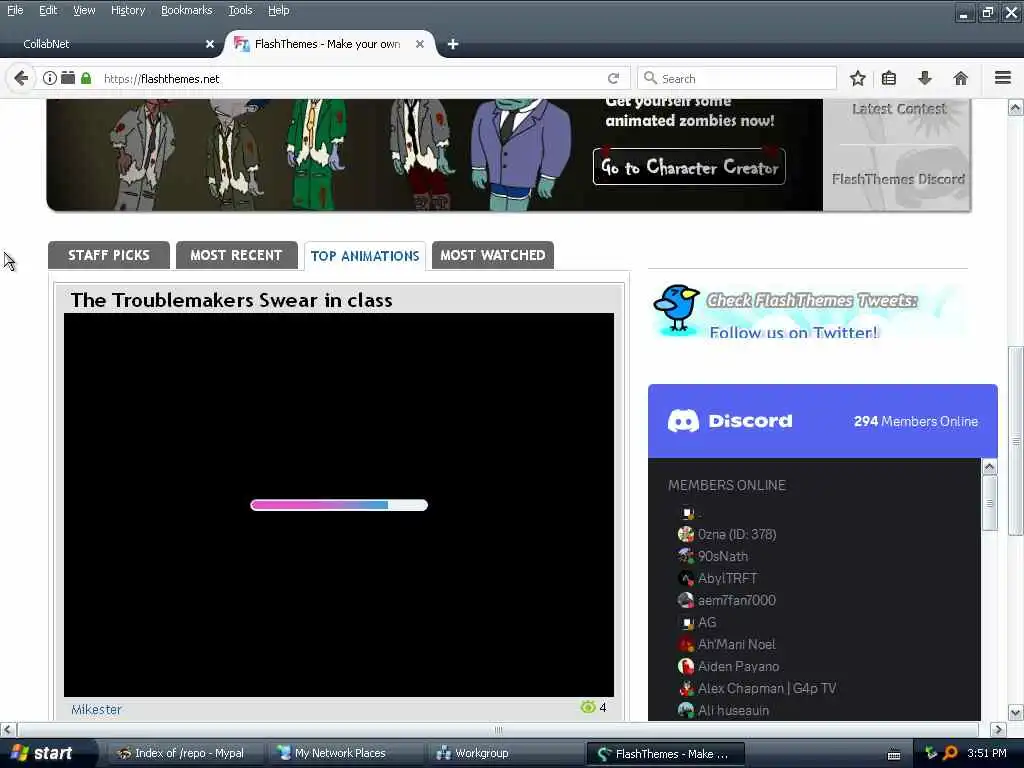The height and width of the screenshot is (768, 1024).
Task: Click the green network tray icon
Action: [x=931, y=753]
